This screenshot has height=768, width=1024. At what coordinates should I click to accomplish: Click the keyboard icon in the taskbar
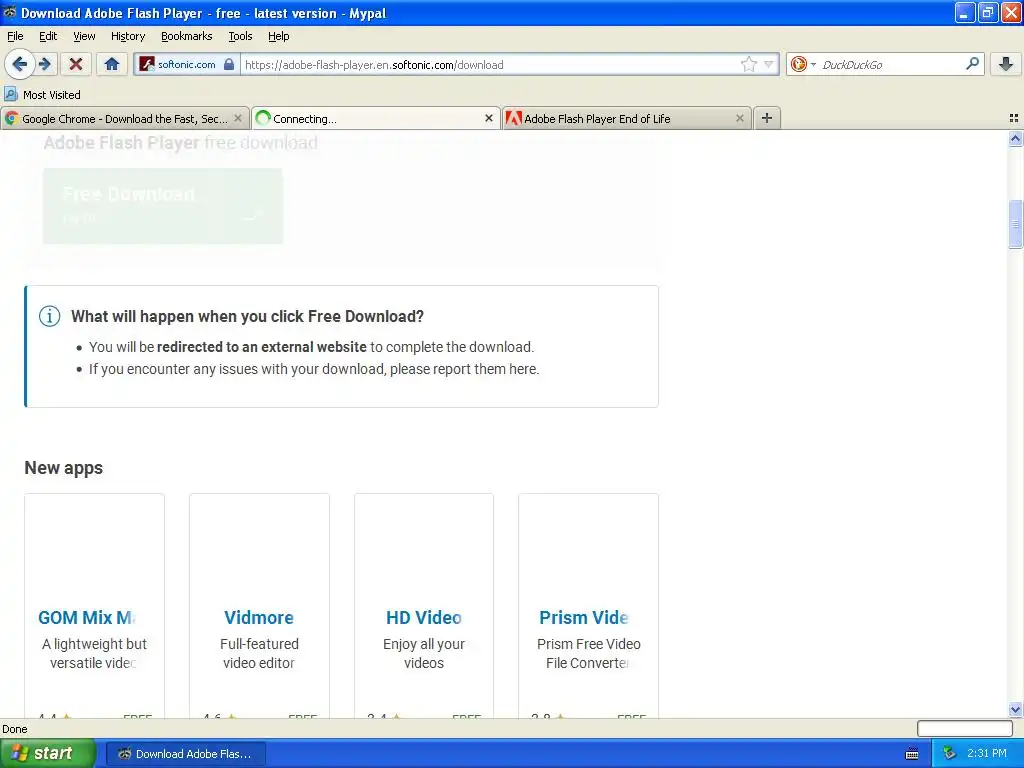(912, 754)
